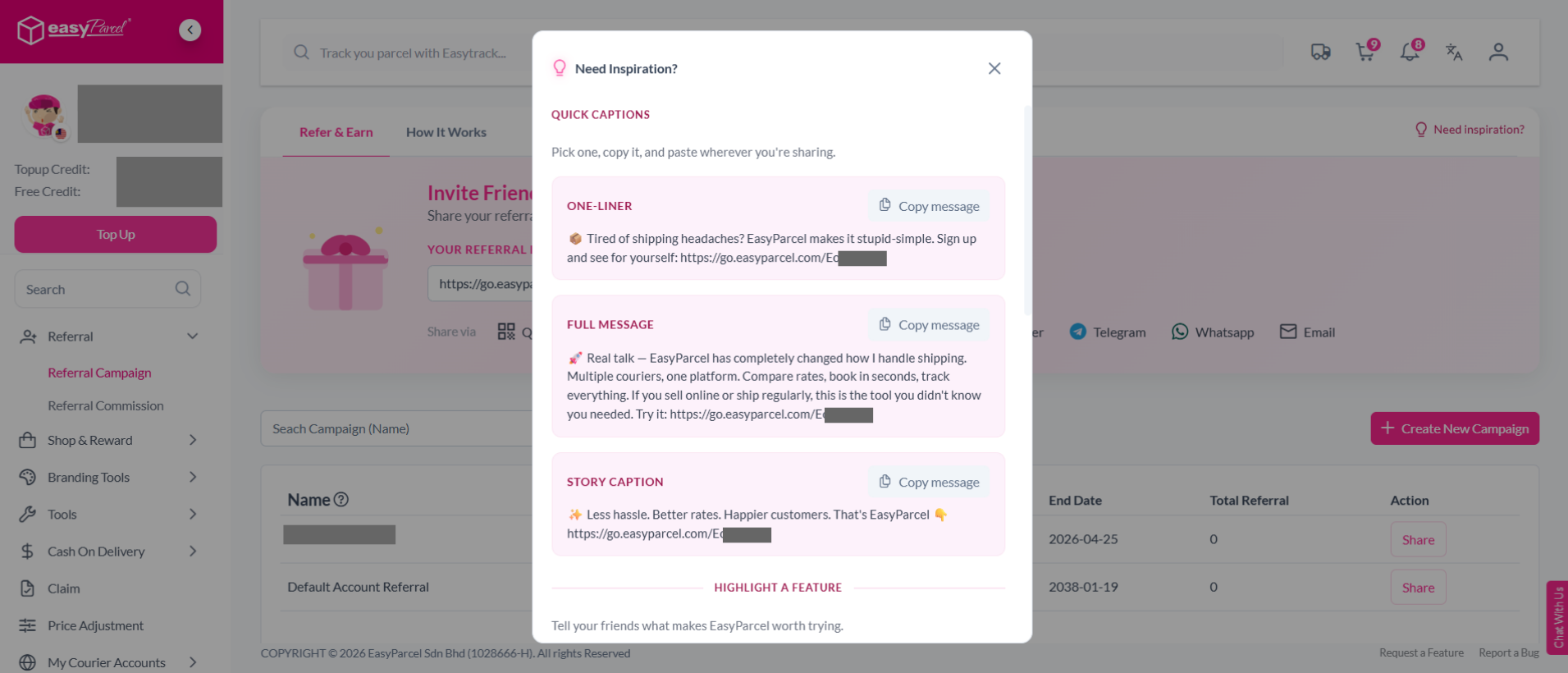Share via Whatsapp icon
Screen dimensions: 1568x673
click(x=1180, y=332)
